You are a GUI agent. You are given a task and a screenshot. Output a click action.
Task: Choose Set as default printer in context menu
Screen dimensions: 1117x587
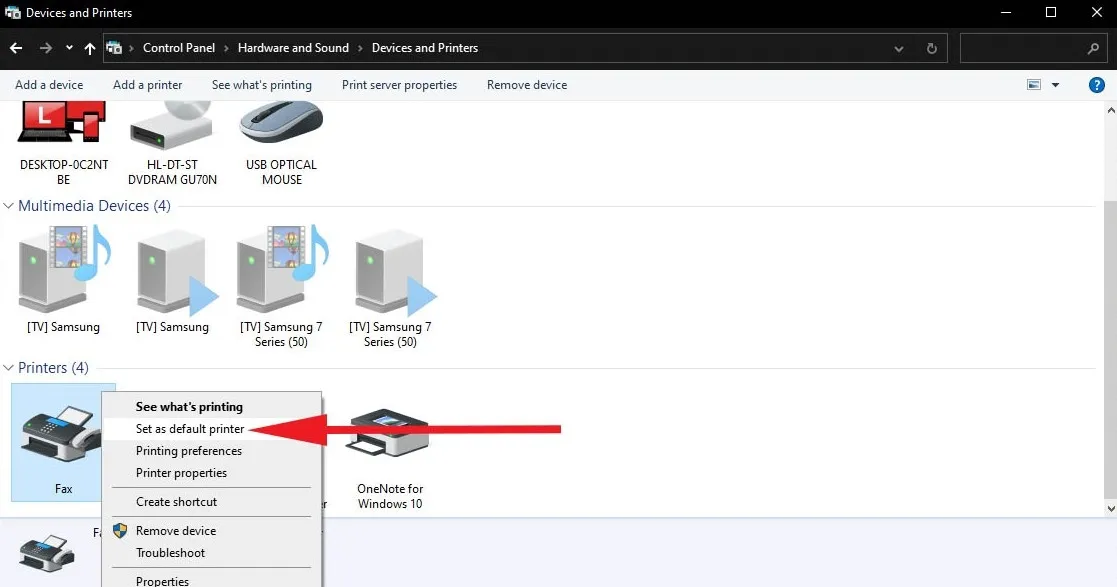[x=190, y=429]
